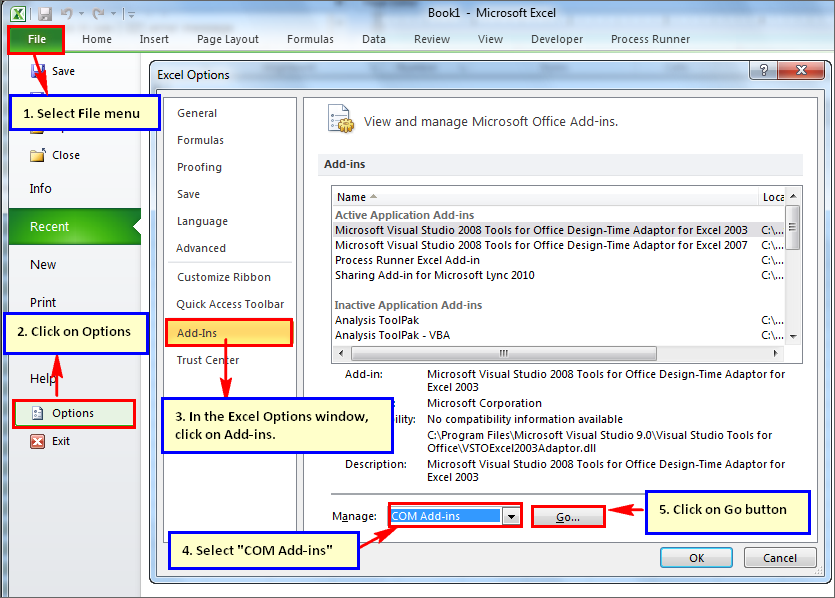
Task: Select Customize Ribbon category
Action: [224, 277]
